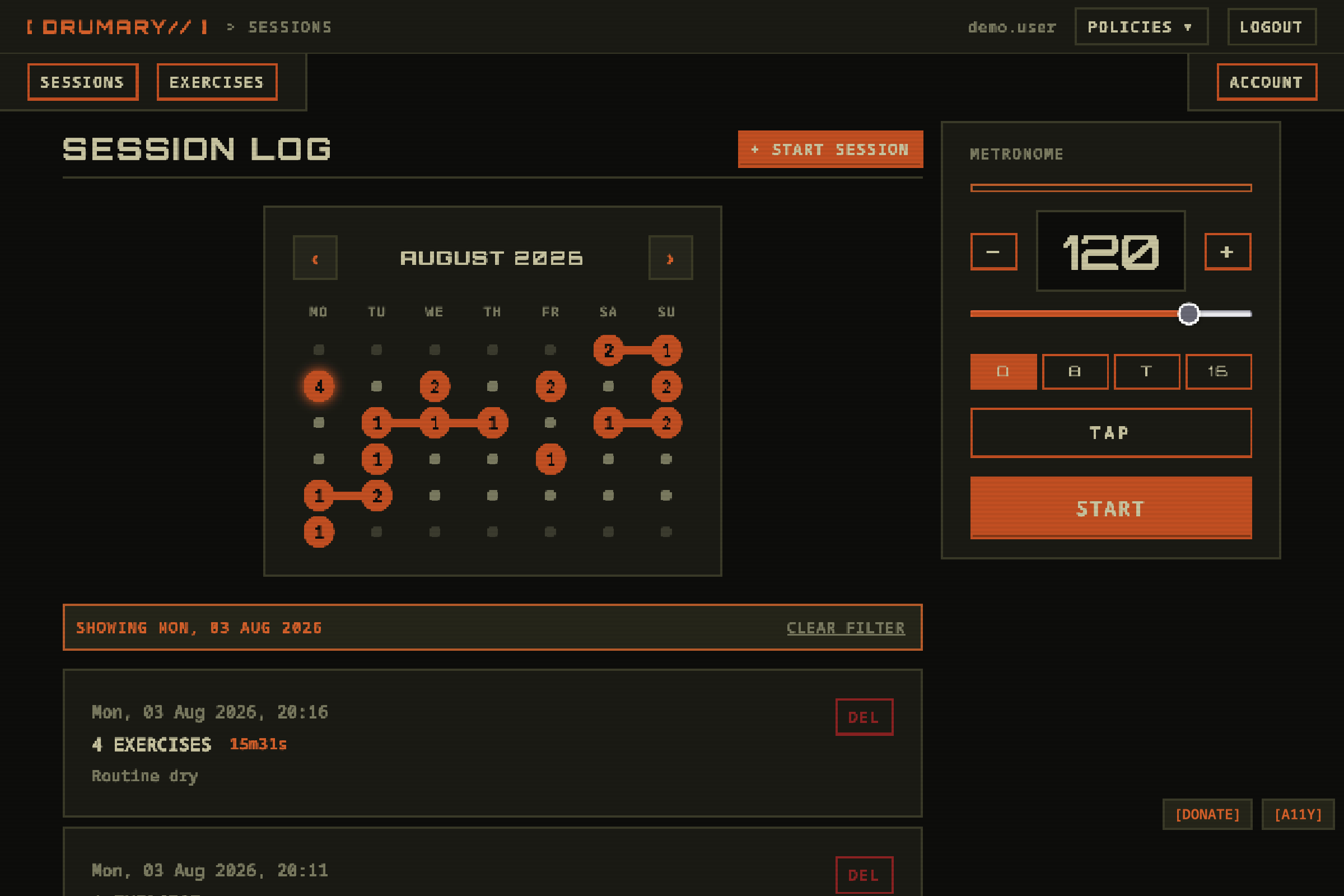Select the 8th-note subdivision button
Screen dimensions: 1344x896
click(x=1075, y=371)
